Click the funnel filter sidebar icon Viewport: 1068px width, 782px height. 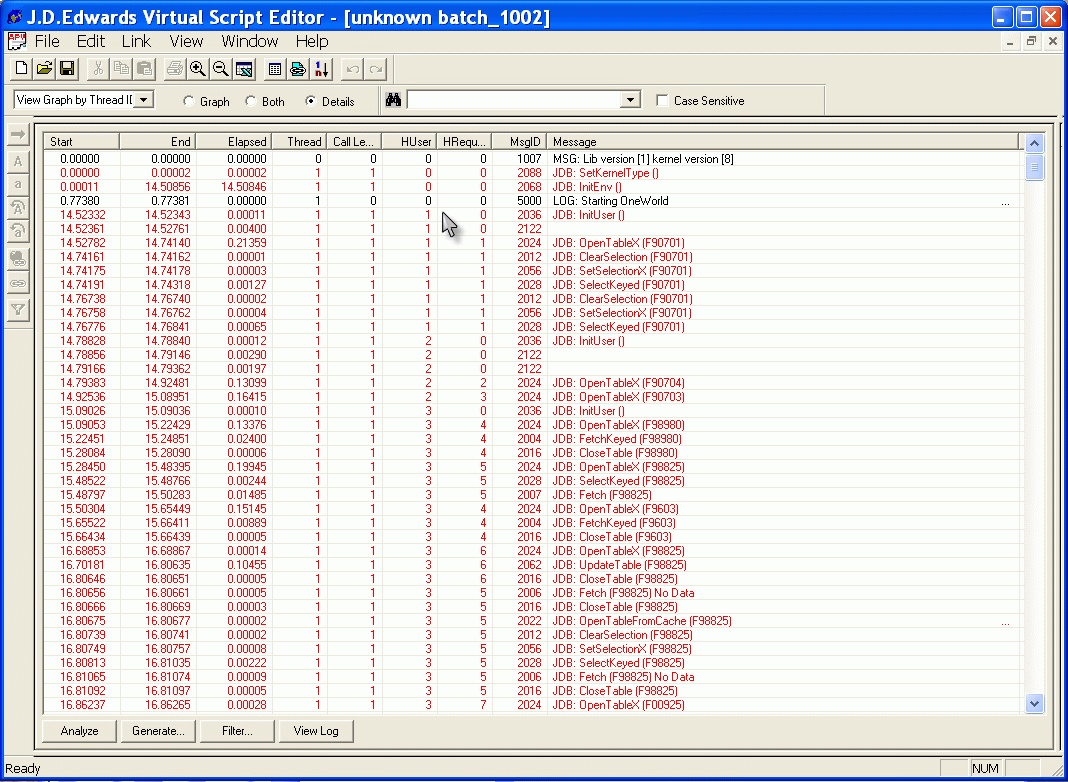18,310
